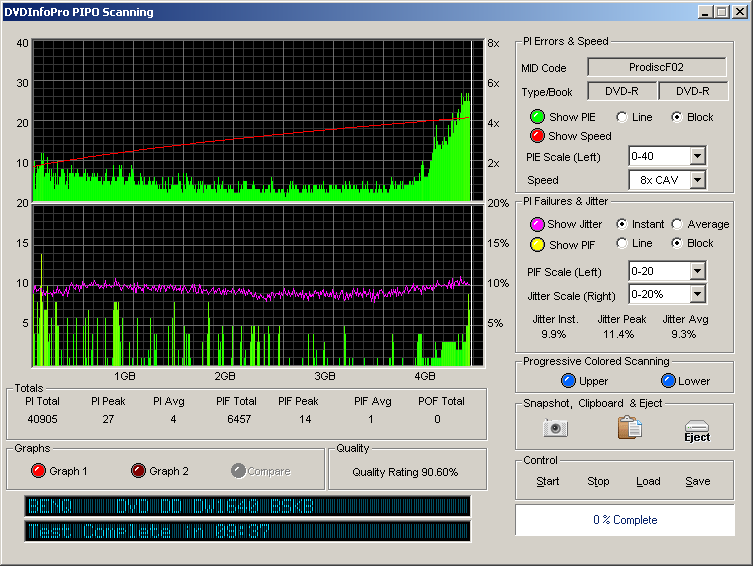The width and height of the screenshot is (753, 566).
Task: Click the clipboard copy icon
Action: click(629, 428)
